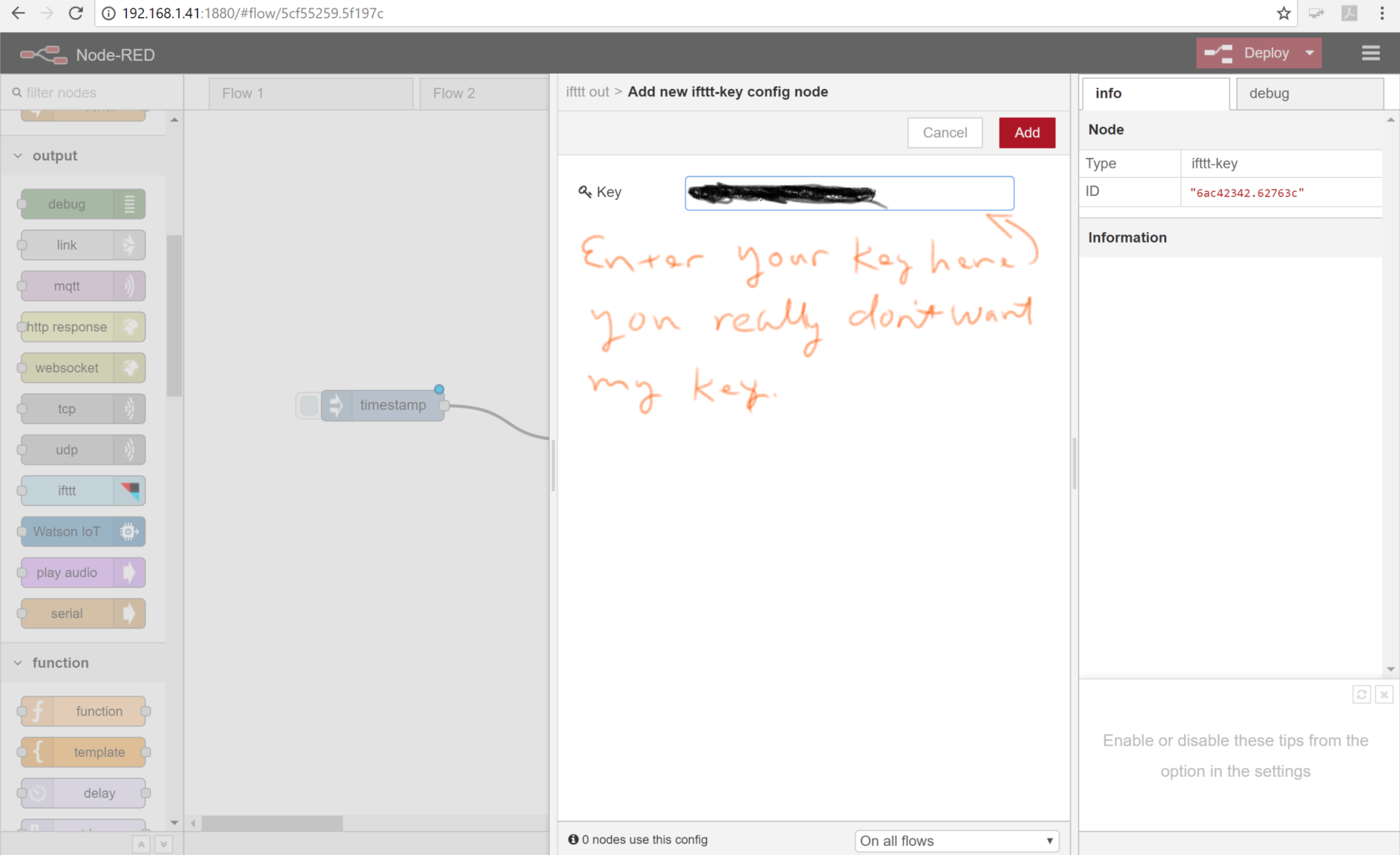This screenshot has width=1400, height=855.
Task: Click the browser address bar URL
Action: 253,13
